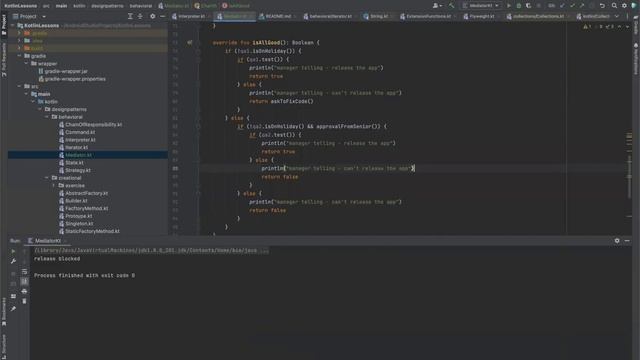This screenshot has width=640, height=360.
Task: Switch to String.kt editor tab
Action: (378, 16)
